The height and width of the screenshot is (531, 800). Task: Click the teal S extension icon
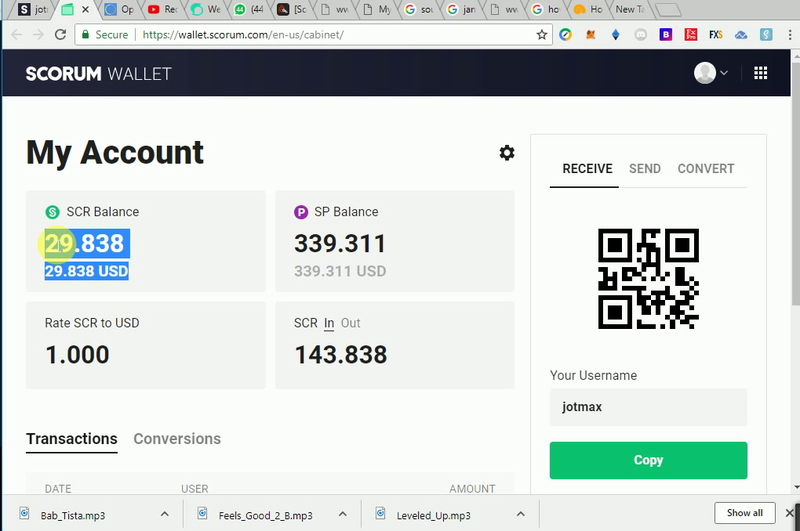[x=766, y=35]
